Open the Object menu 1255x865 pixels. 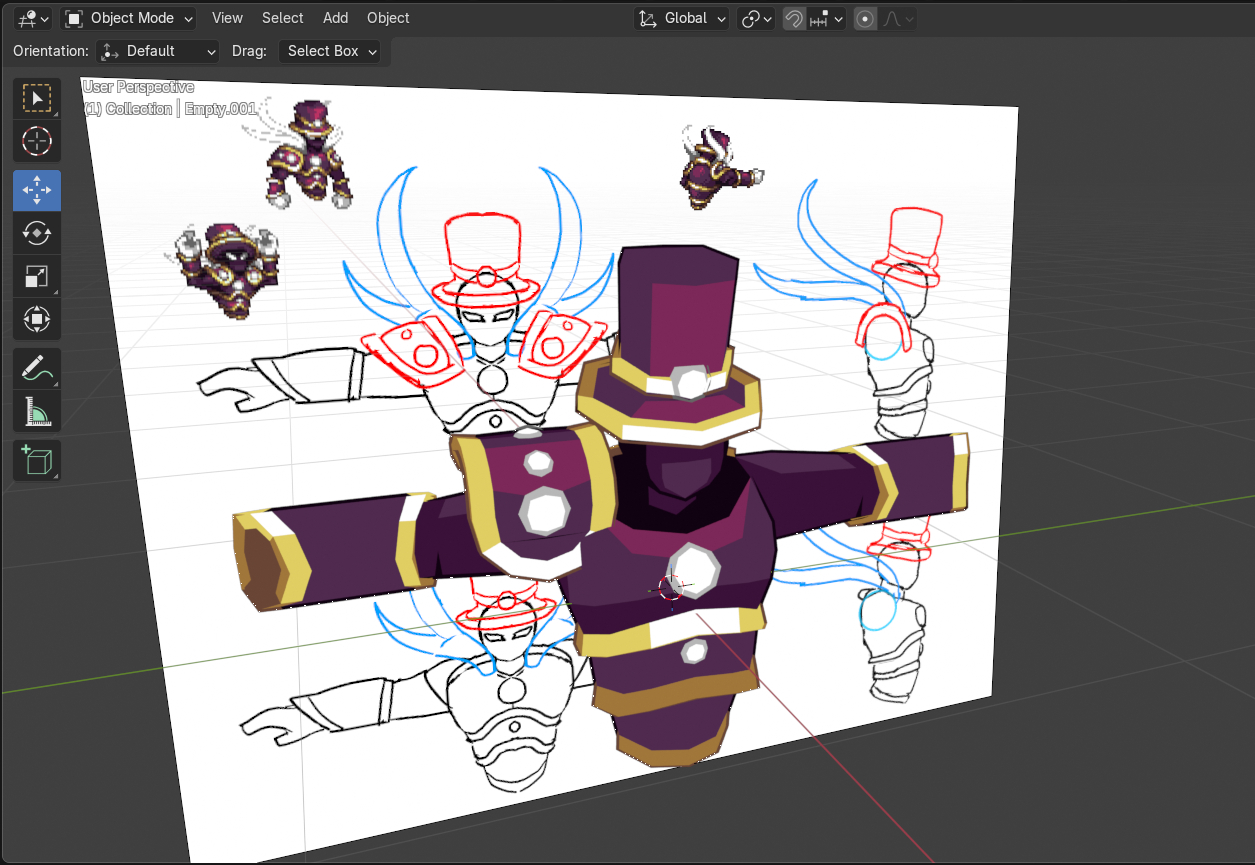point(388,18)
